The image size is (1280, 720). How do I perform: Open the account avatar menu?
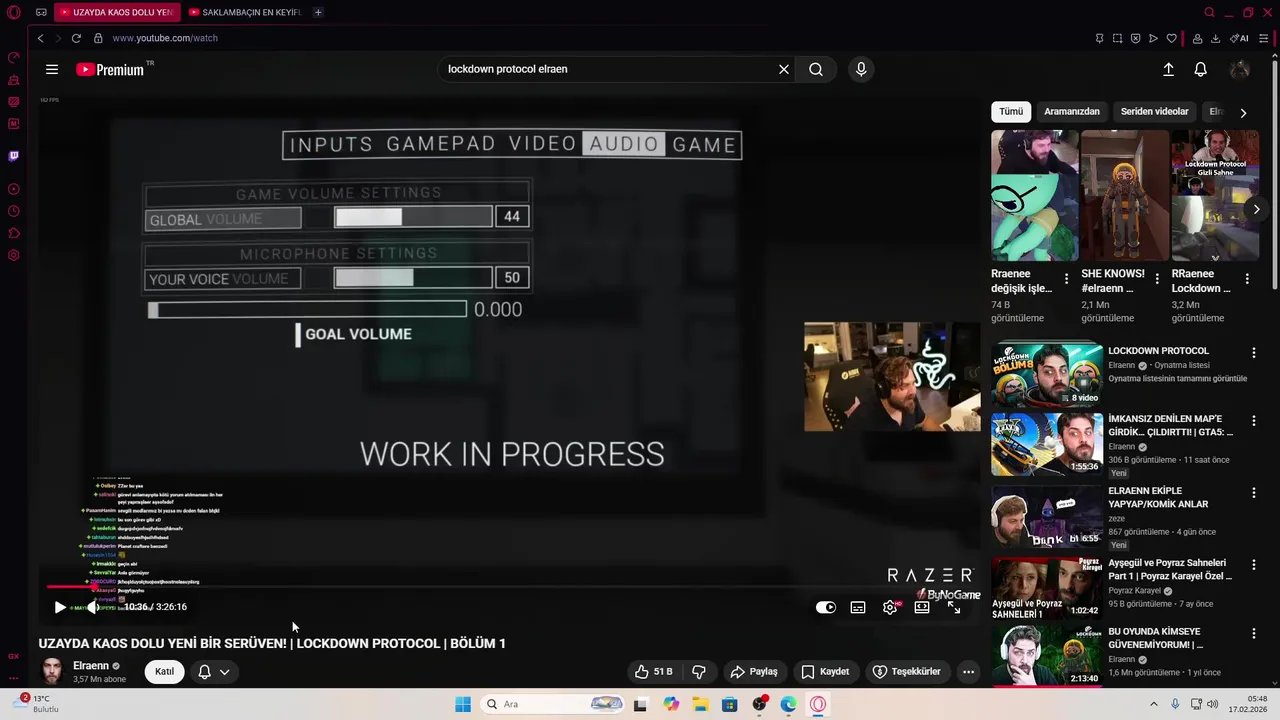1240,69
